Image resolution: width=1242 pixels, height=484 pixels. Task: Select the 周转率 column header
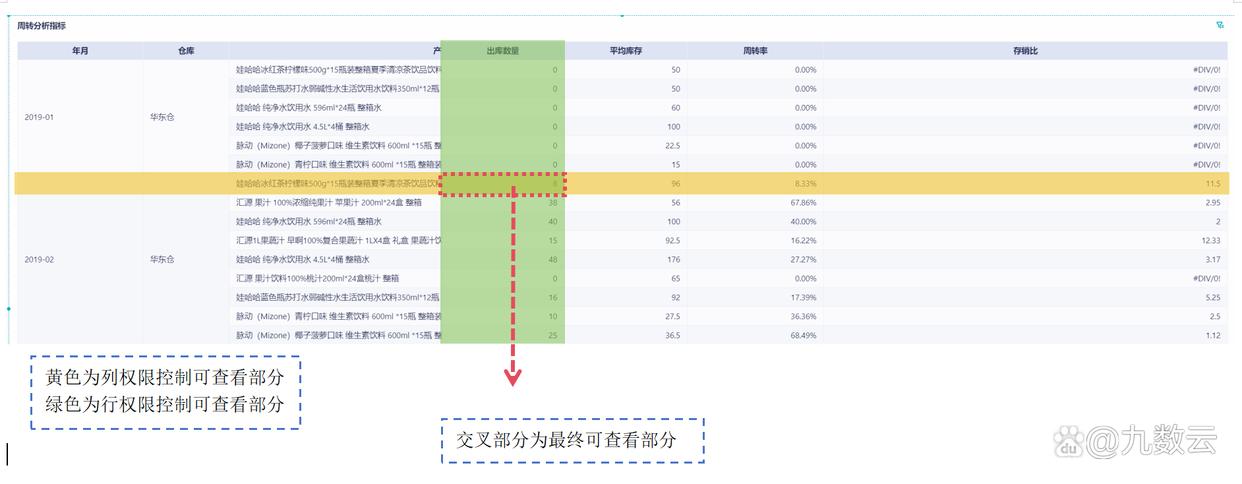coord(755,50)
